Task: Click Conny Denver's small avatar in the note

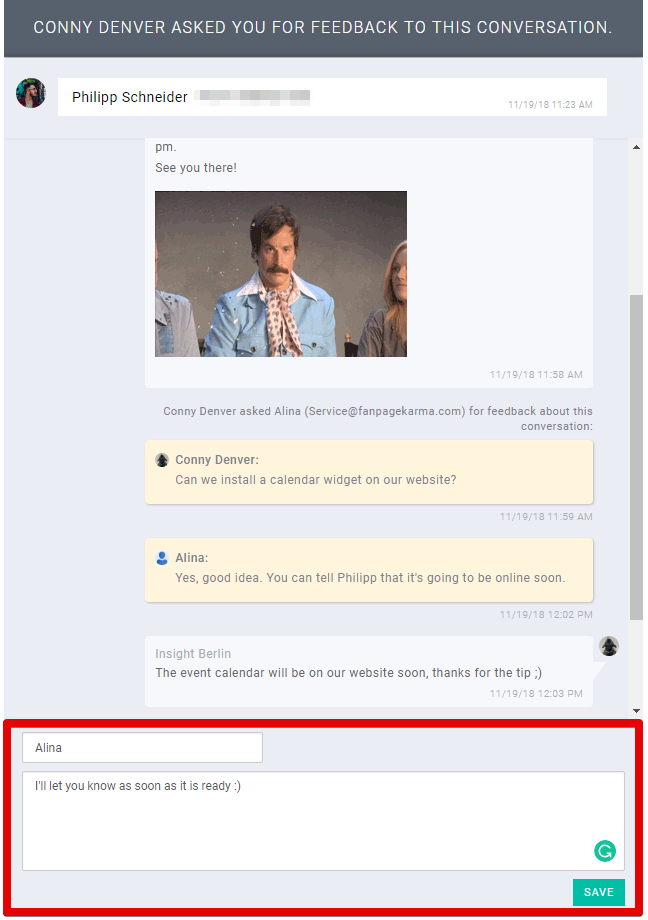Action: [162, 460]
